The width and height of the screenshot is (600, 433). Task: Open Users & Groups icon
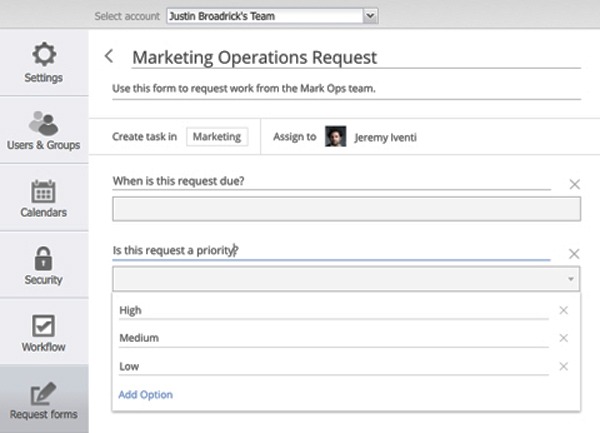[x=44, y=122]
